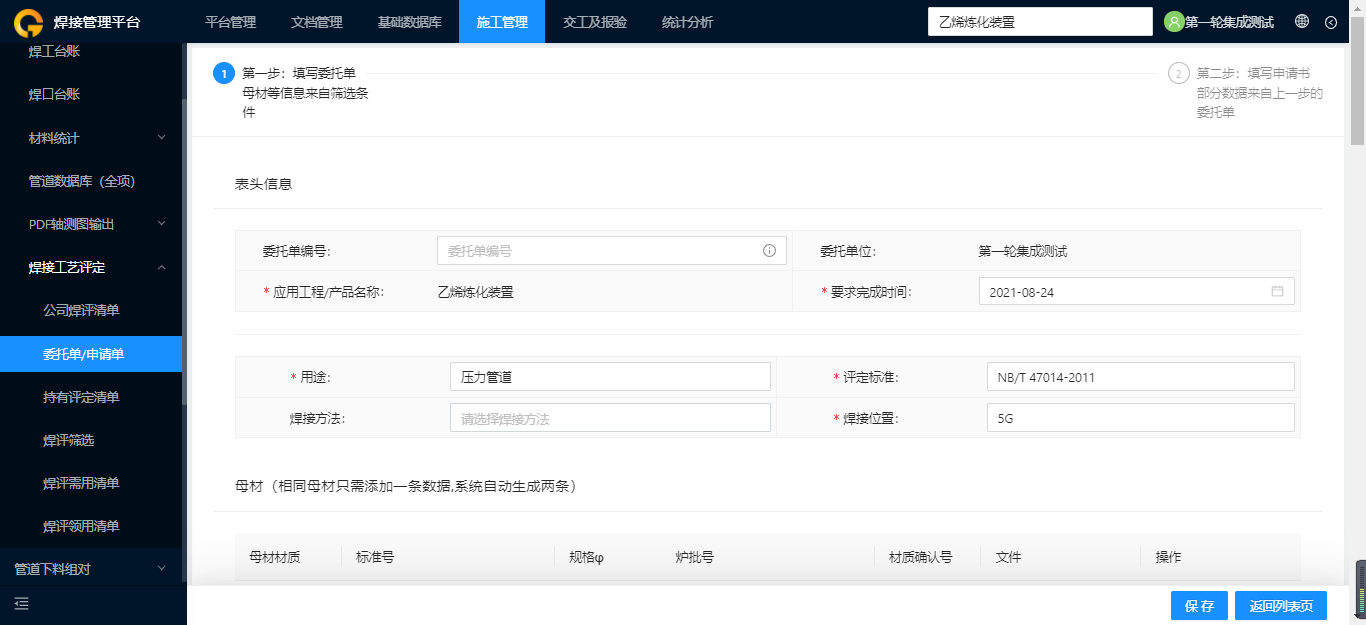Collapse 焊接工艺评定 submenu
The width and height of the screenshot is (1366, 625).
[x=162, y=267]
